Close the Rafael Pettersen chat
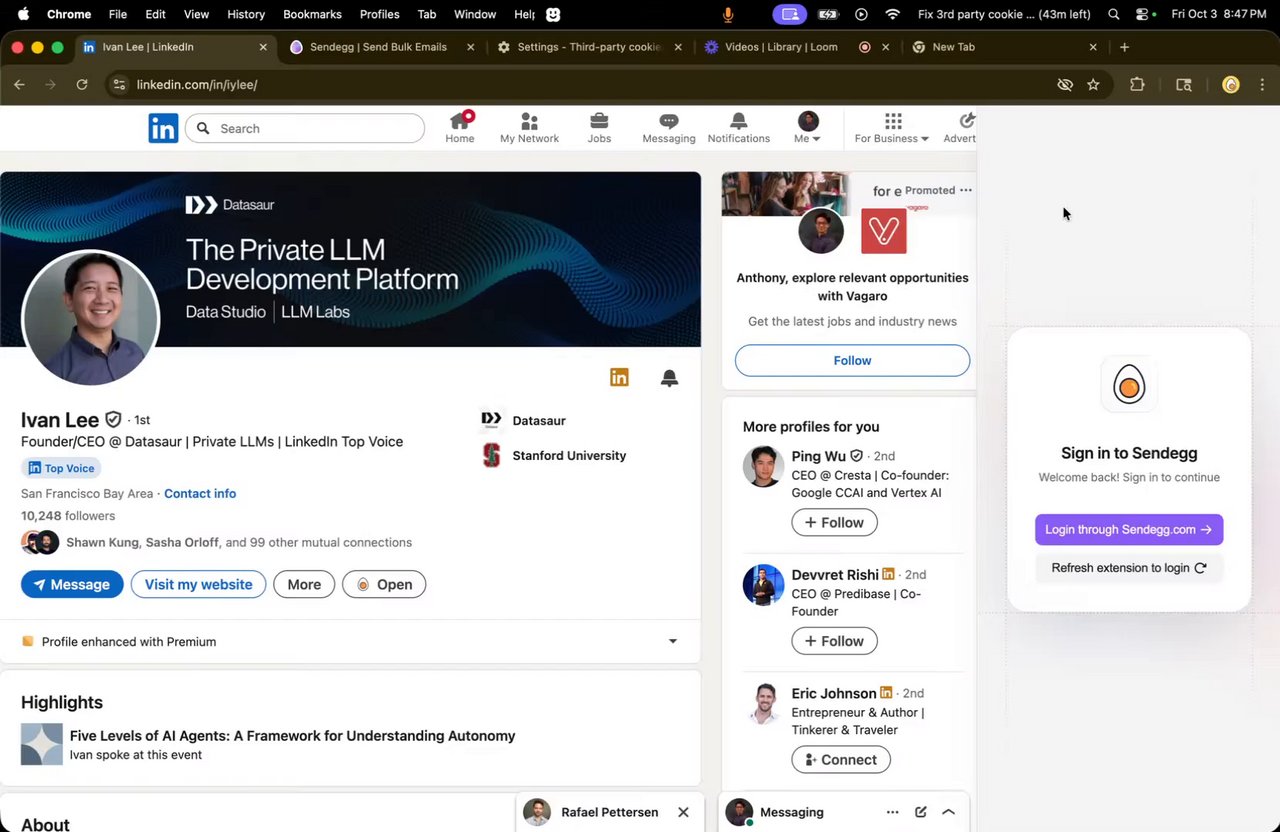This screenshot has width=1280, height=832. [683, 812]
